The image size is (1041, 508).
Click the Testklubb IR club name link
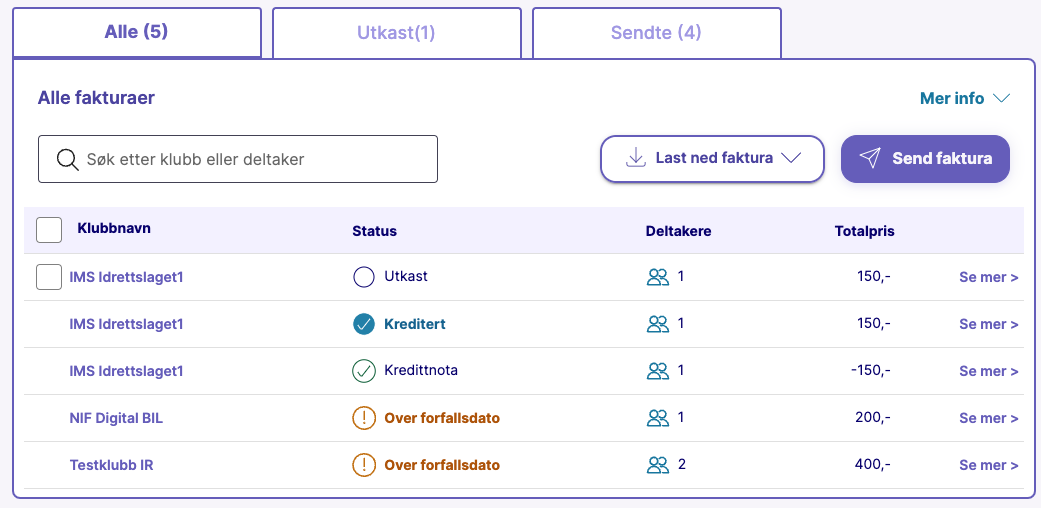click(x=112, y=465)
